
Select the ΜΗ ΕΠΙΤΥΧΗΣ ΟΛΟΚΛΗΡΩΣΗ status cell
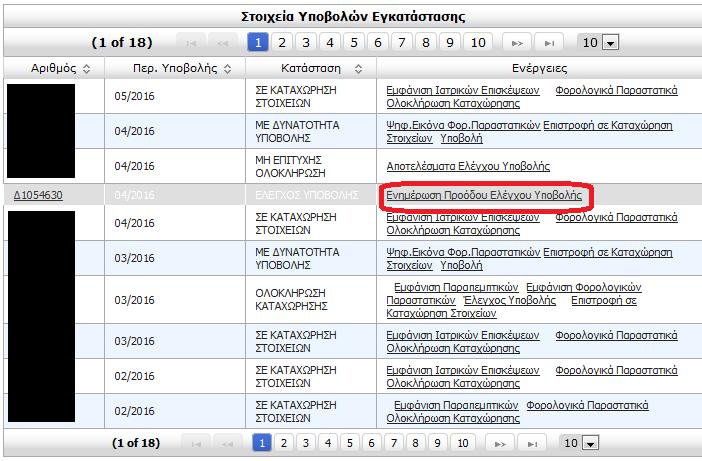click(311, 166)
